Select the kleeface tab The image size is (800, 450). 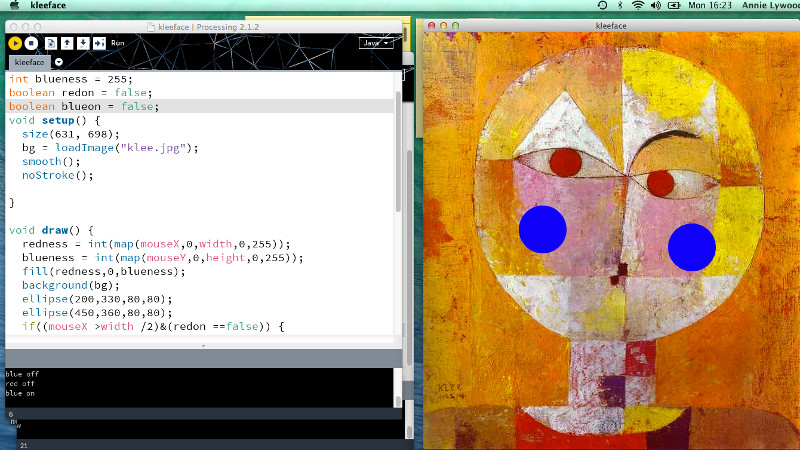29,62
